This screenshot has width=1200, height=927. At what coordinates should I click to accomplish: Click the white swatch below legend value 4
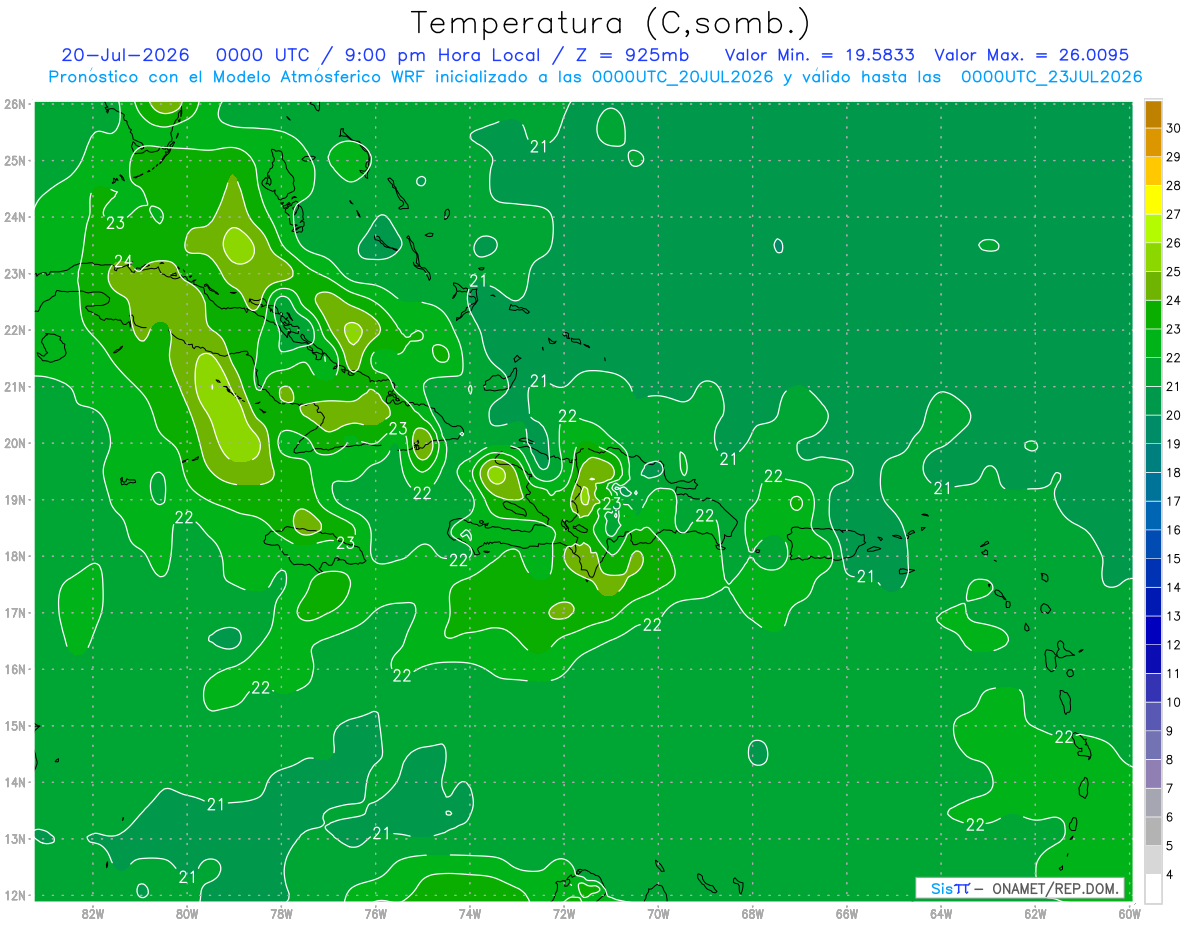pyautogui.click(x=1153, y=888)
